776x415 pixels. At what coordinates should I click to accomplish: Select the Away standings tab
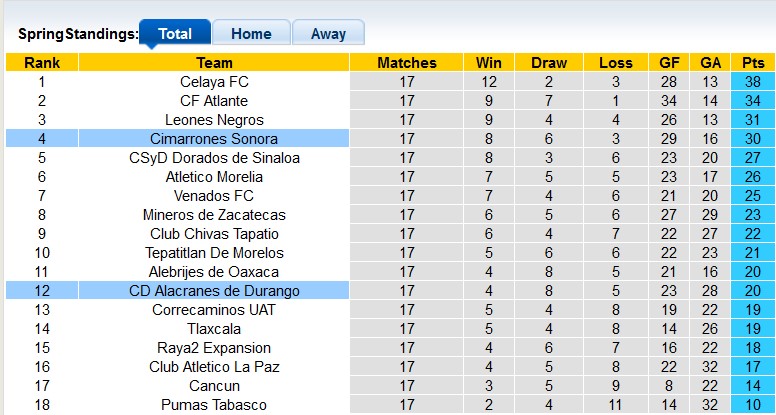[x=328, y=33]
